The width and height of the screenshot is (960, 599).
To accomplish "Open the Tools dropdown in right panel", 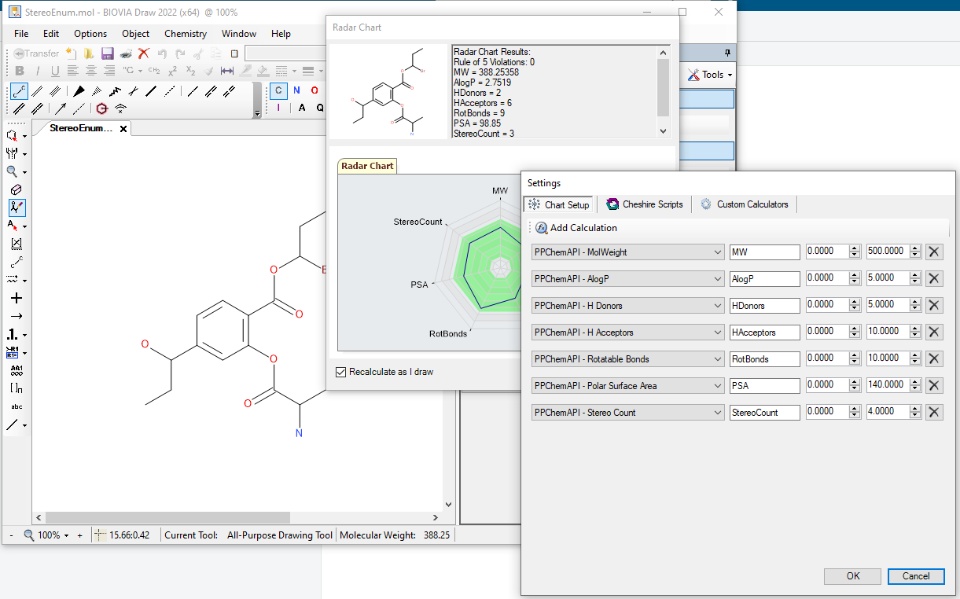I will (710, 75).
